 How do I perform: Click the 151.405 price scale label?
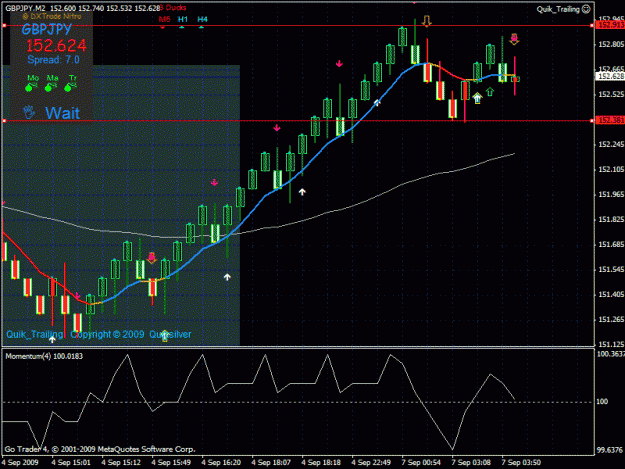611,294
